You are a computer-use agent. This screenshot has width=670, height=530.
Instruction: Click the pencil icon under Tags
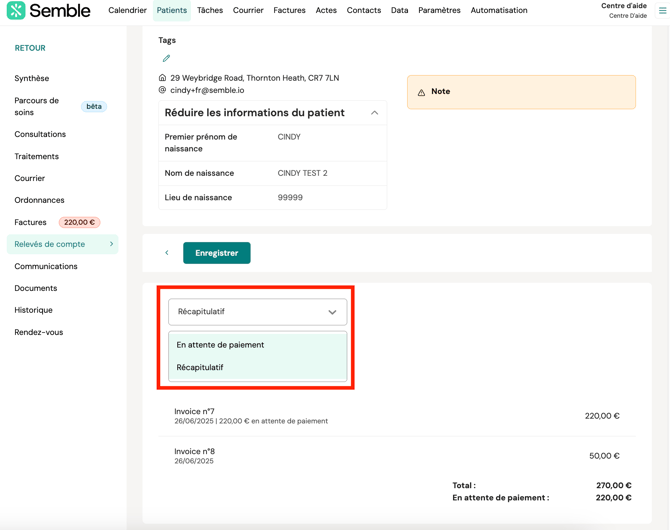[x=166, y=58]
